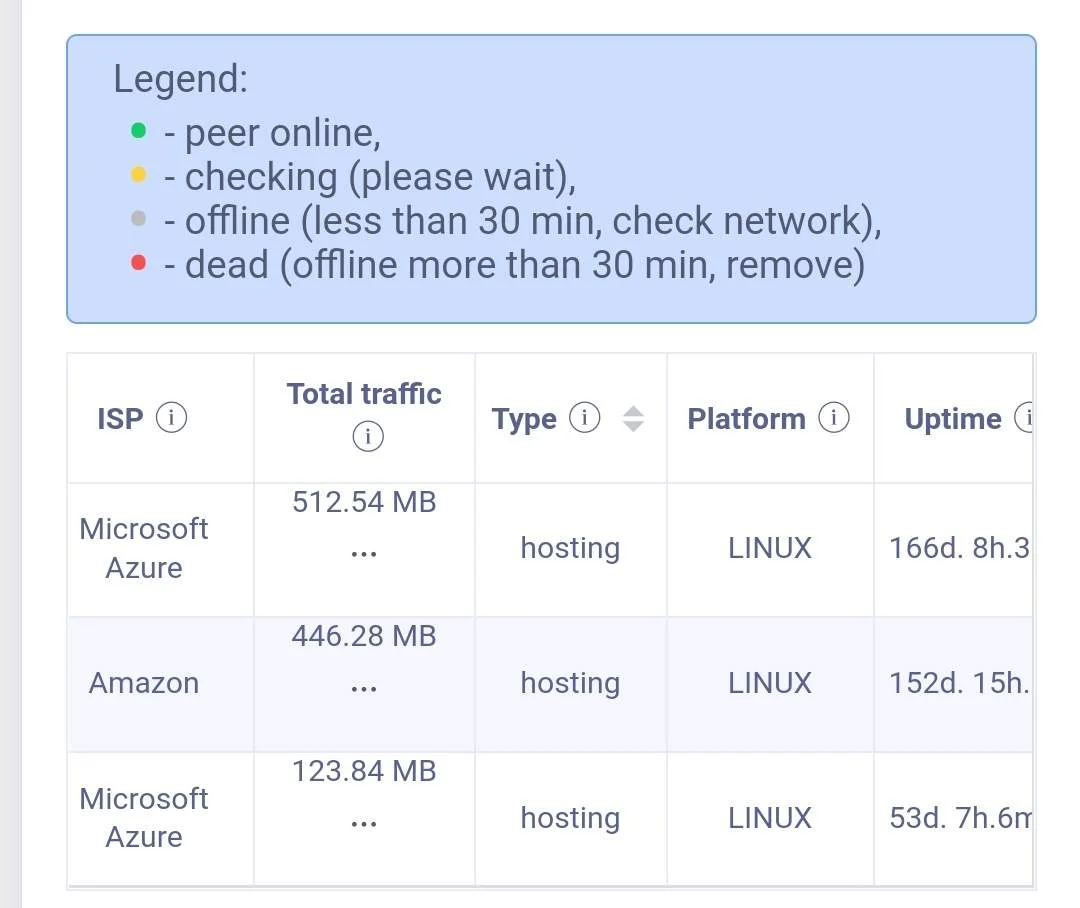Sort the table using the Type arrows
Viewport: 1080px width, 908px height.
[x=633, y=418]
